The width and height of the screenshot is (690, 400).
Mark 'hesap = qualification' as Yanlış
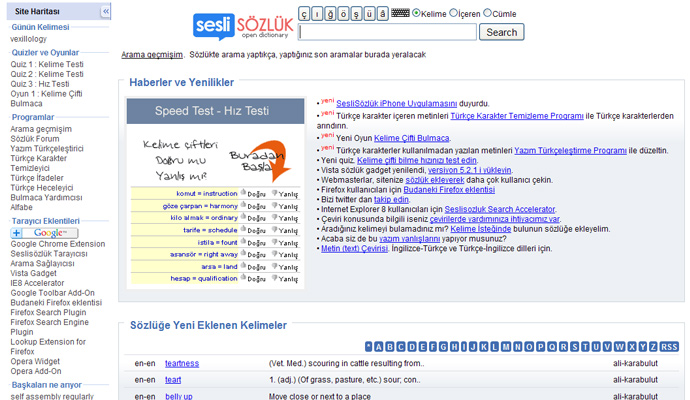[x=285, y=279]
